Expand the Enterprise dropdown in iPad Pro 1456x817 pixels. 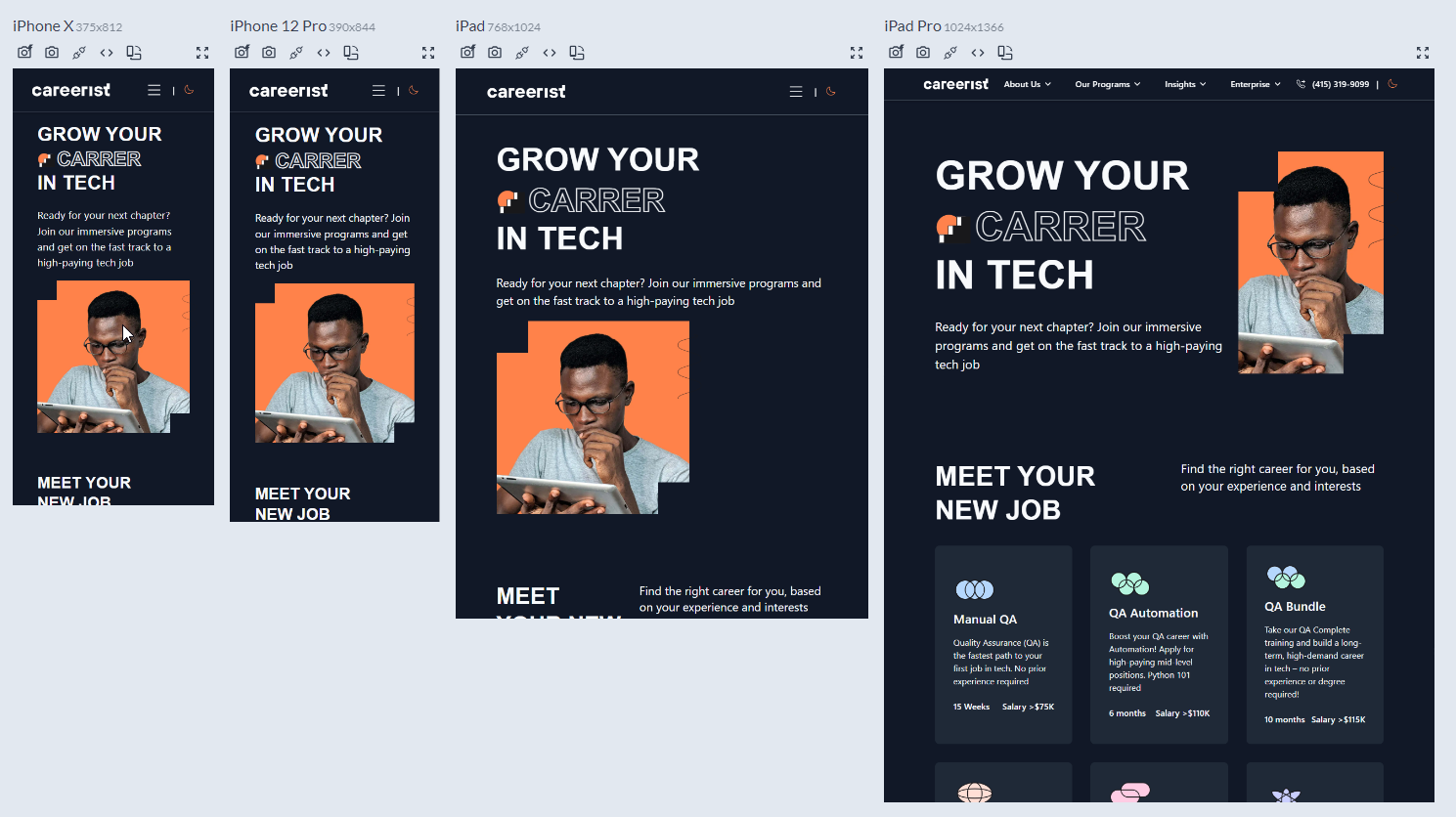tap(1256, 84)
